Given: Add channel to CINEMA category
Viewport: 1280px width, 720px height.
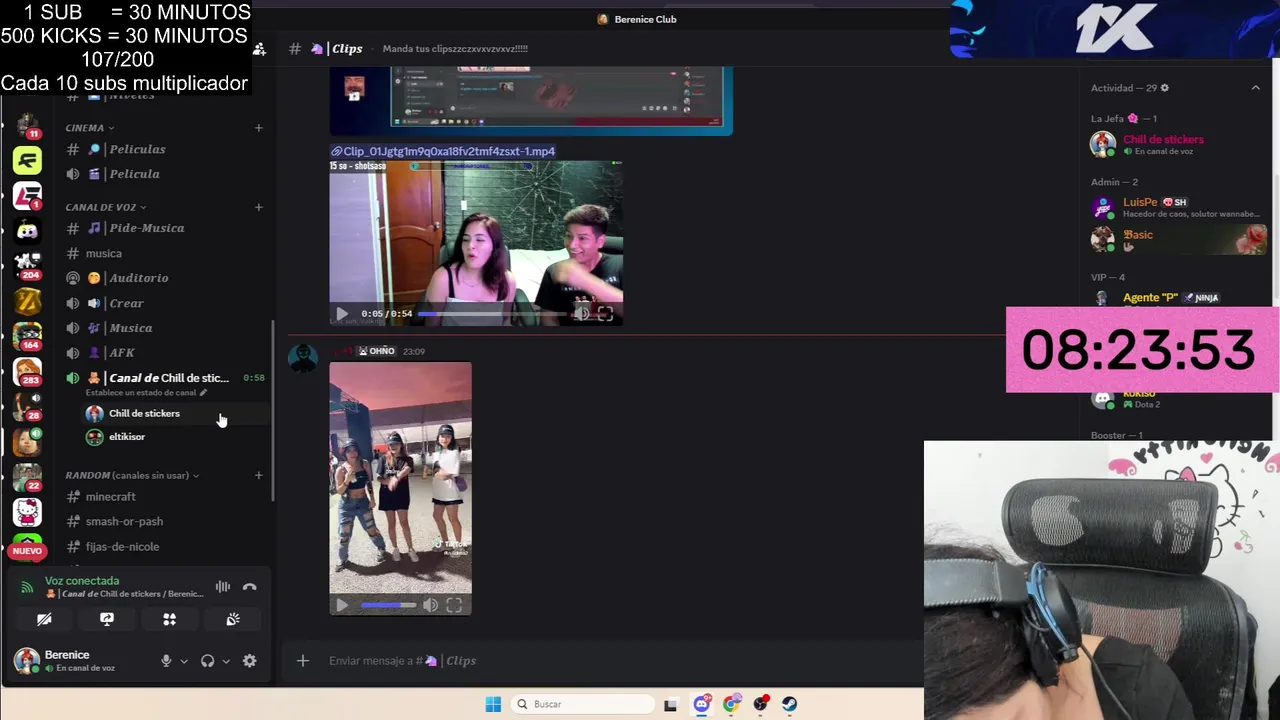Looking at the screenshot, I should (x=259, y=128).
